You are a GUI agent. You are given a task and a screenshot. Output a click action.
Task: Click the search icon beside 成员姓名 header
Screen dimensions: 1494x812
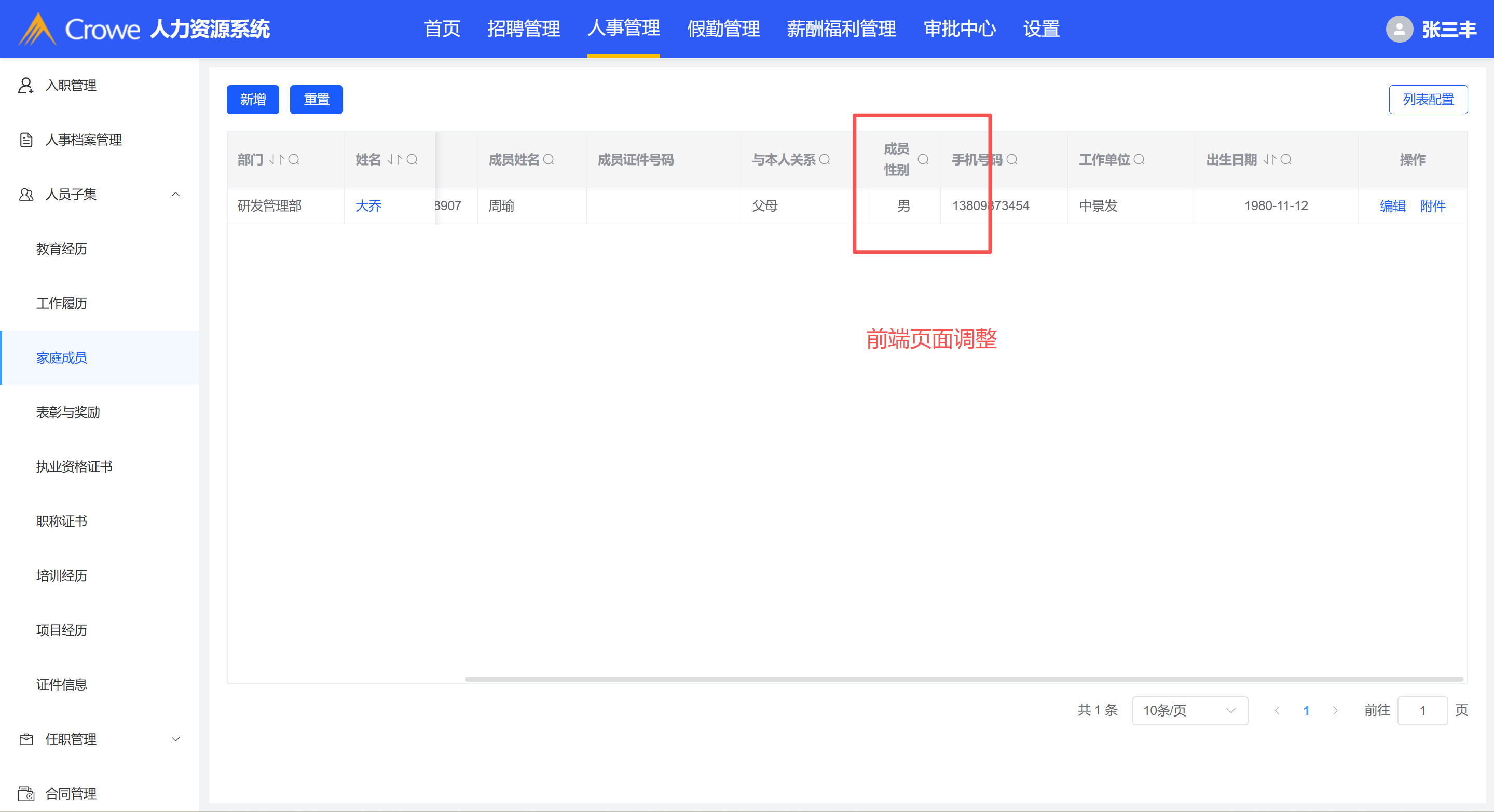pyautogui.click(x=549, y=159)
